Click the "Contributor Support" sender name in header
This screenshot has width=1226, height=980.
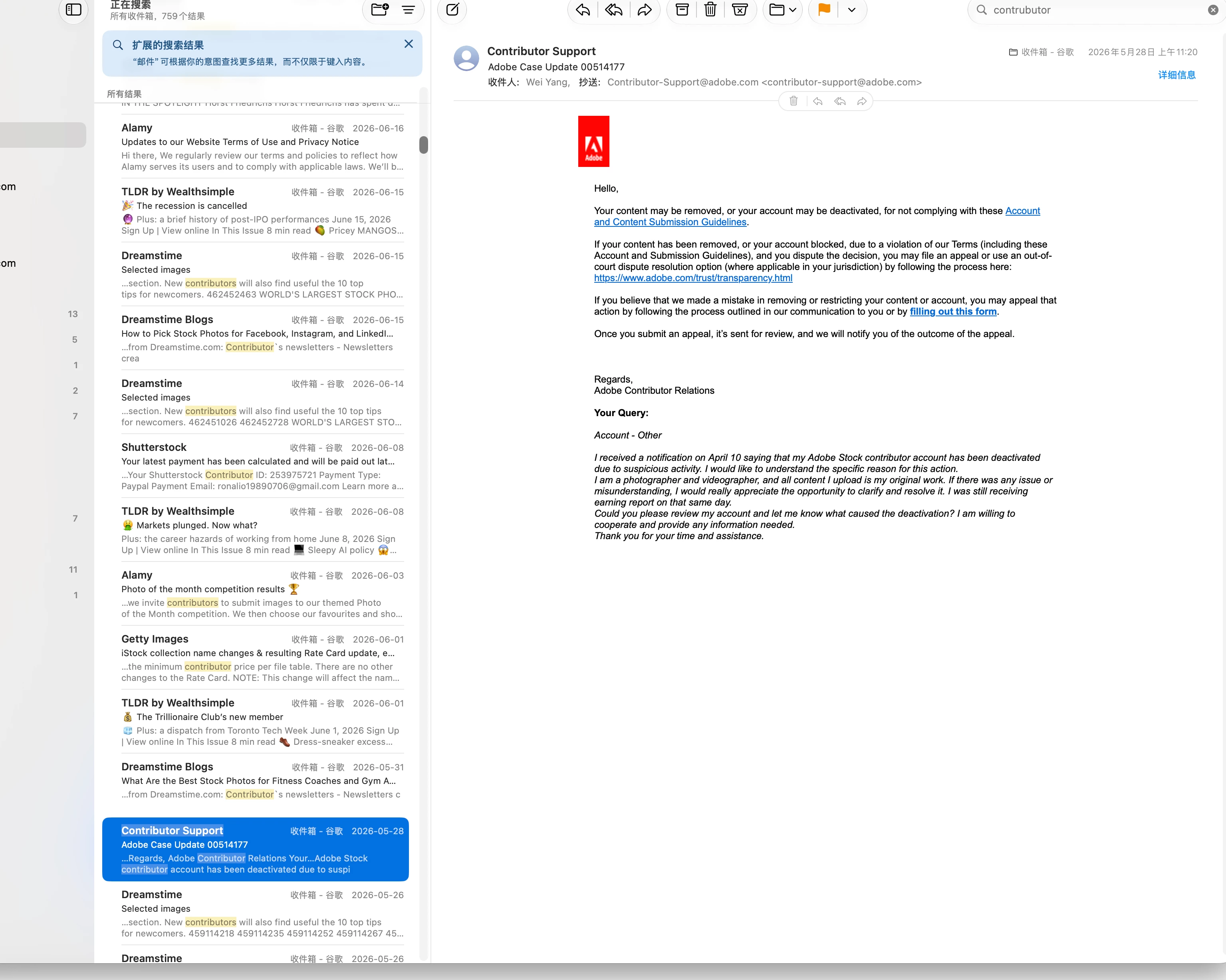tap(542, 51)
